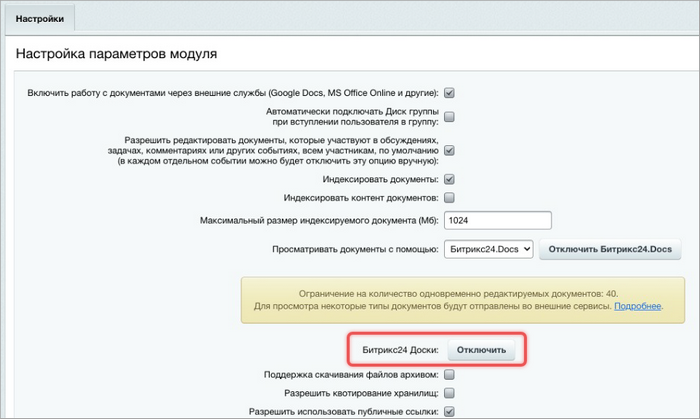700x419 pixels.
Task: Click the Битрикс24 Доски label text
Action: point(396,351)
